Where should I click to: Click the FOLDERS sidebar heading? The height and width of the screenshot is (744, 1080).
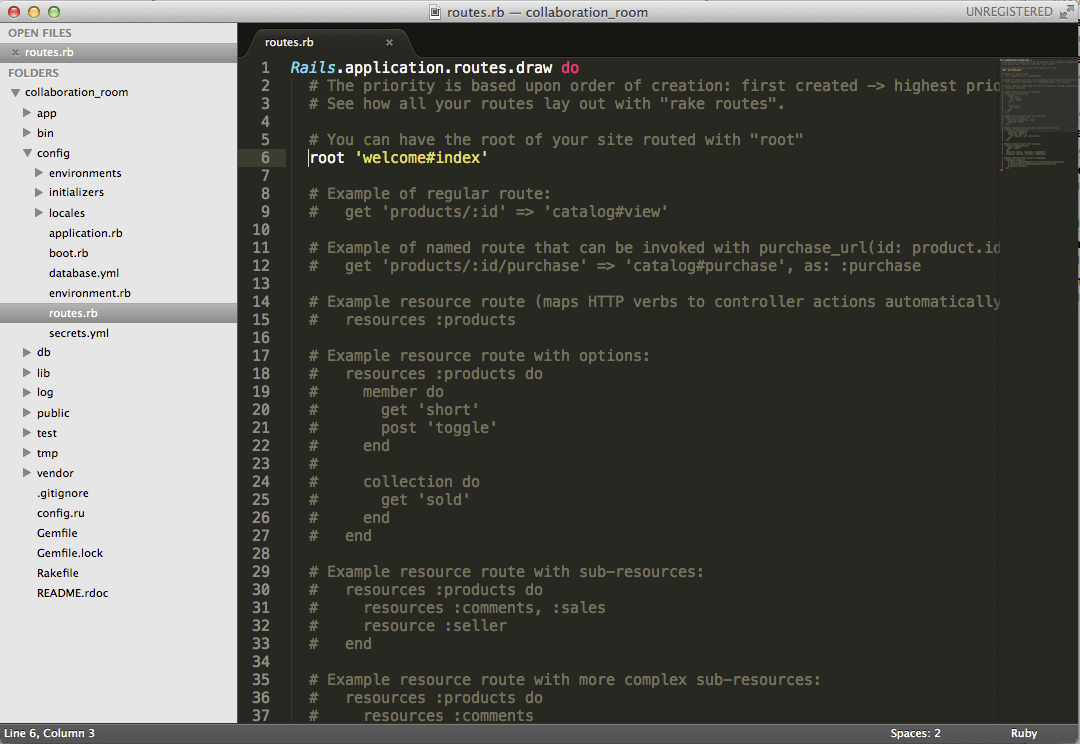pyautogui.click(x=33, y=73)
